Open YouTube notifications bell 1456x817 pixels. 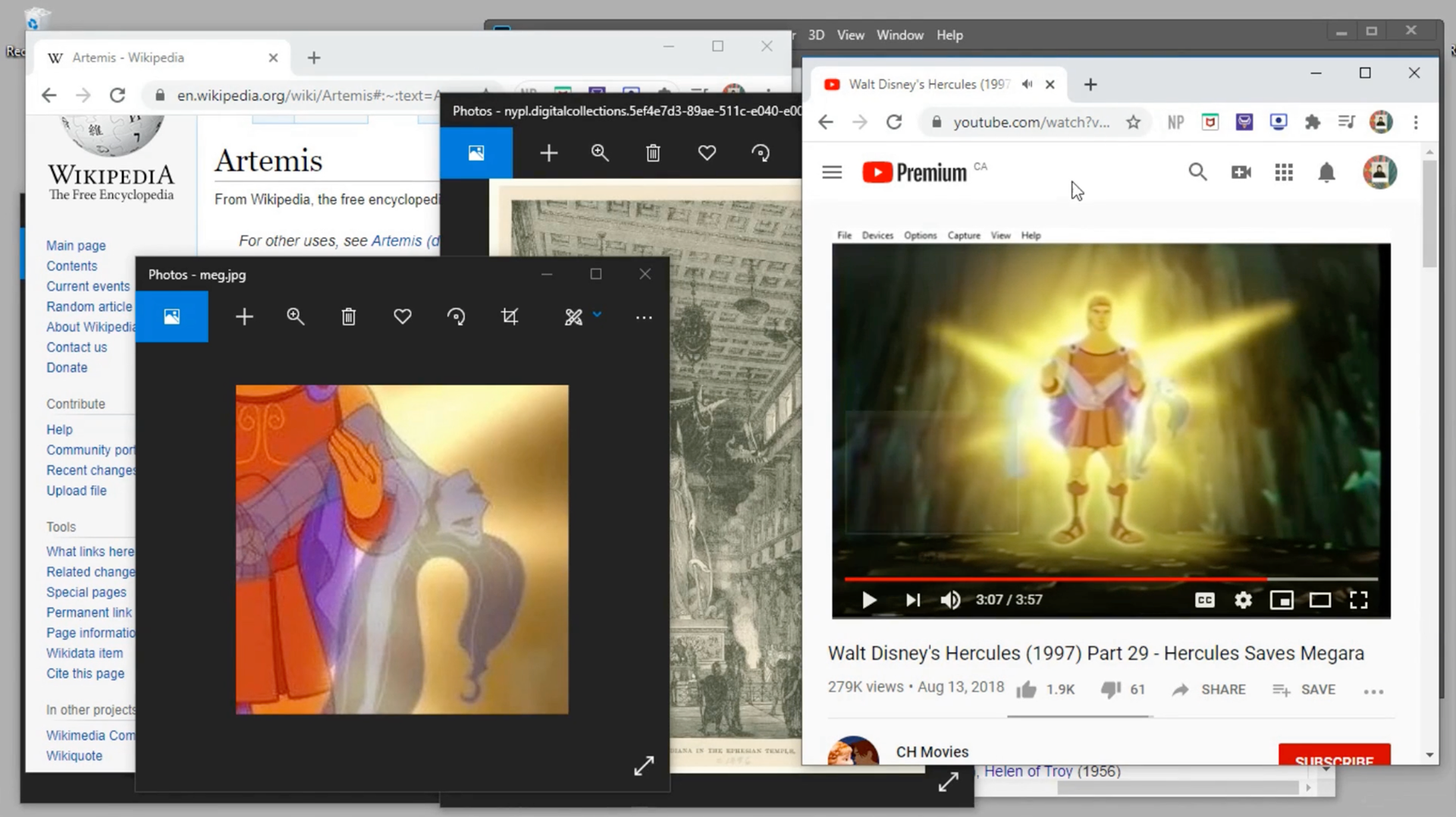click(1326, 173)
